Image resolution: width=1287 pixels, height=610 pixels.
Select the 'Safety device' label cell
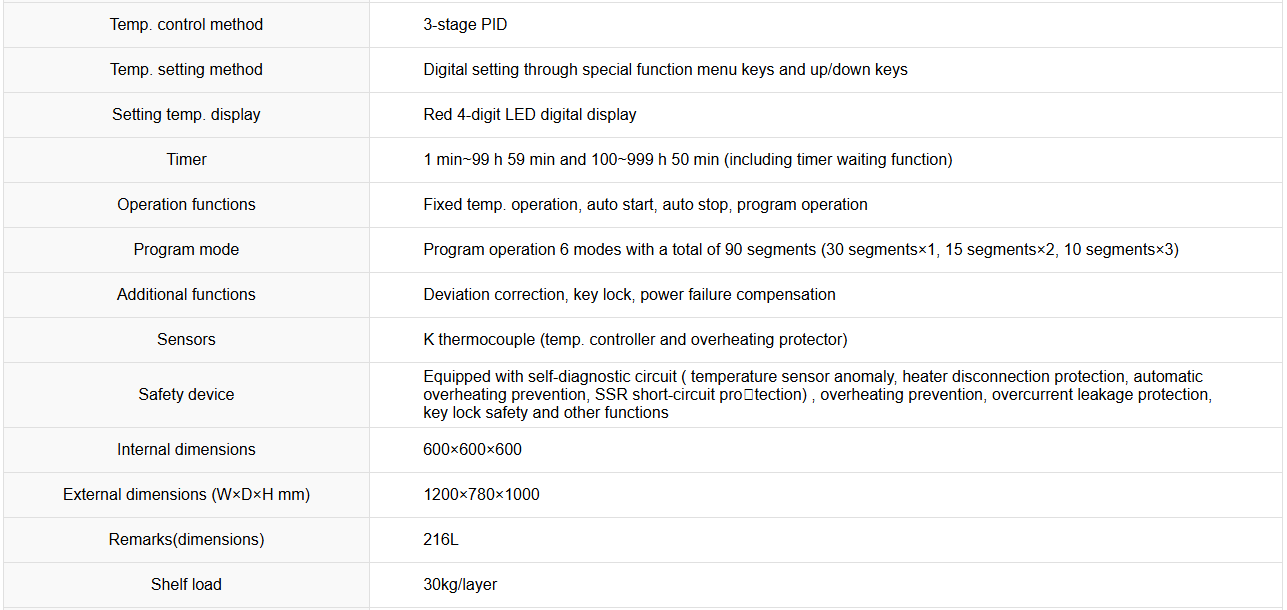click(186, 394)
